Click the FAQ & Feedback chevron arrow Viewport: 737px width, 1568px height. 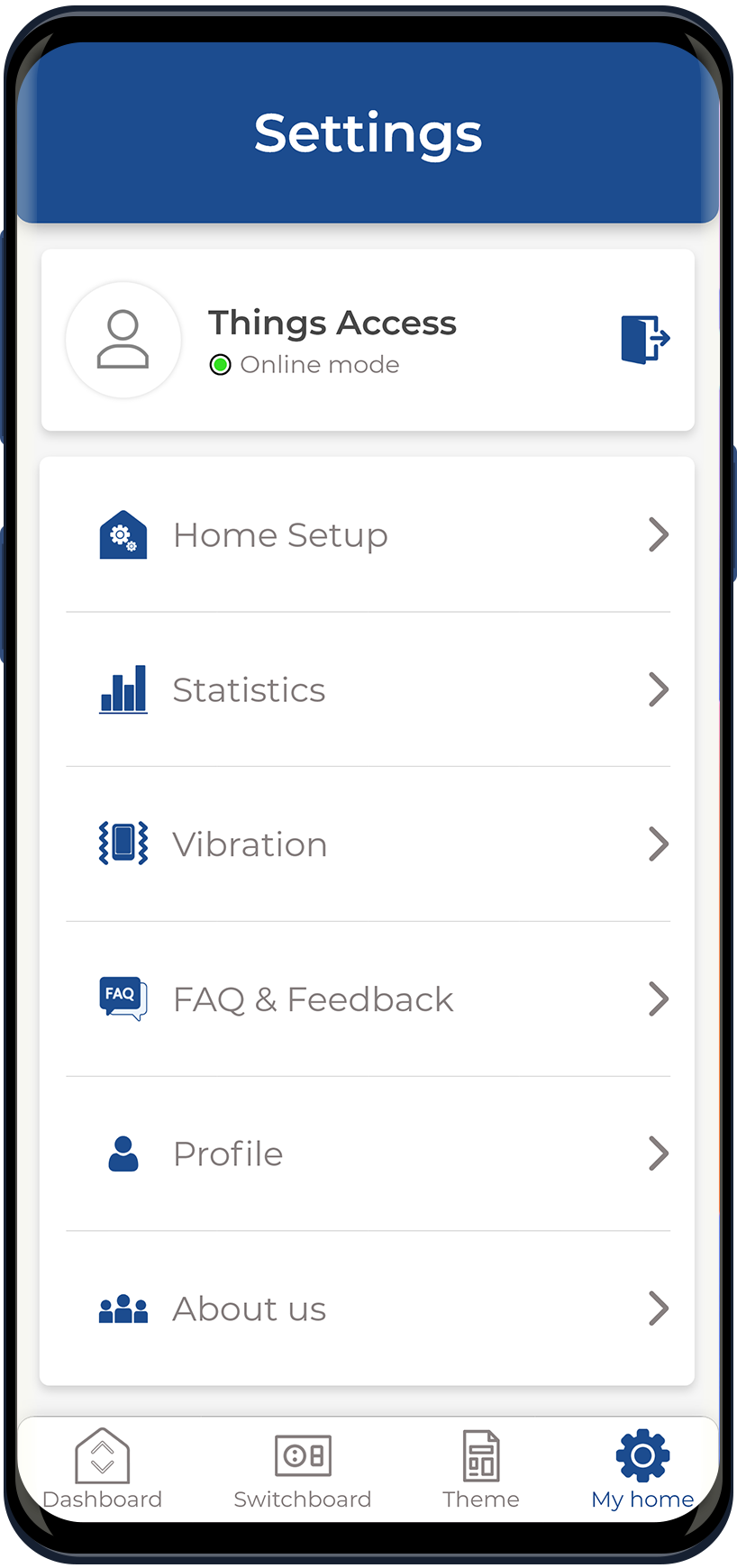click(x=659, y=998)
